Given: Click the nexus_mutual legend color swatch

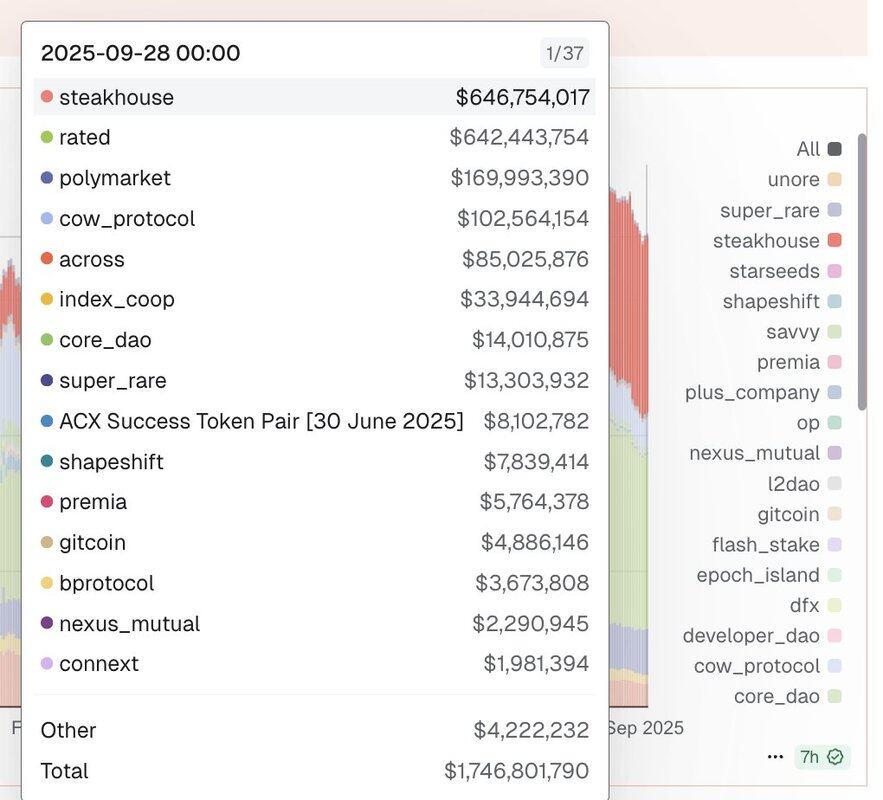Looking at the screenshot, I should [835, 453].
